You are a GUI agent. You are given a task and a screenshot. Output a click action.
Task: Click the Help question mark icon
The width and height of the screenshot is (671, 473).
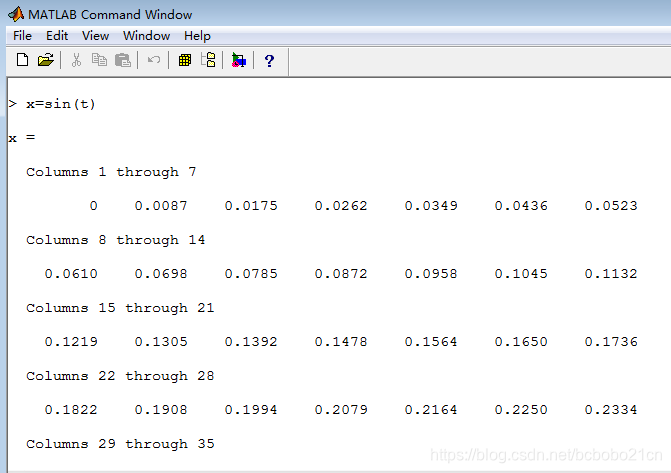269,61
